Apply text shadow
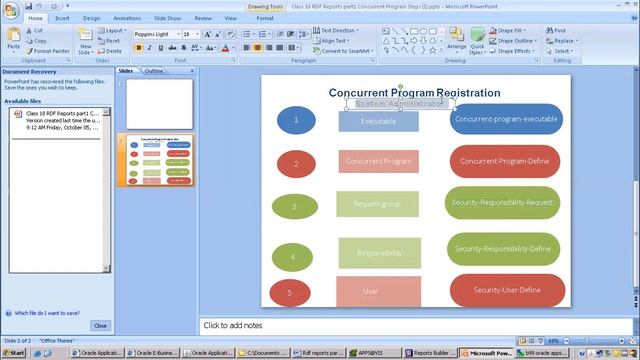 184,48
